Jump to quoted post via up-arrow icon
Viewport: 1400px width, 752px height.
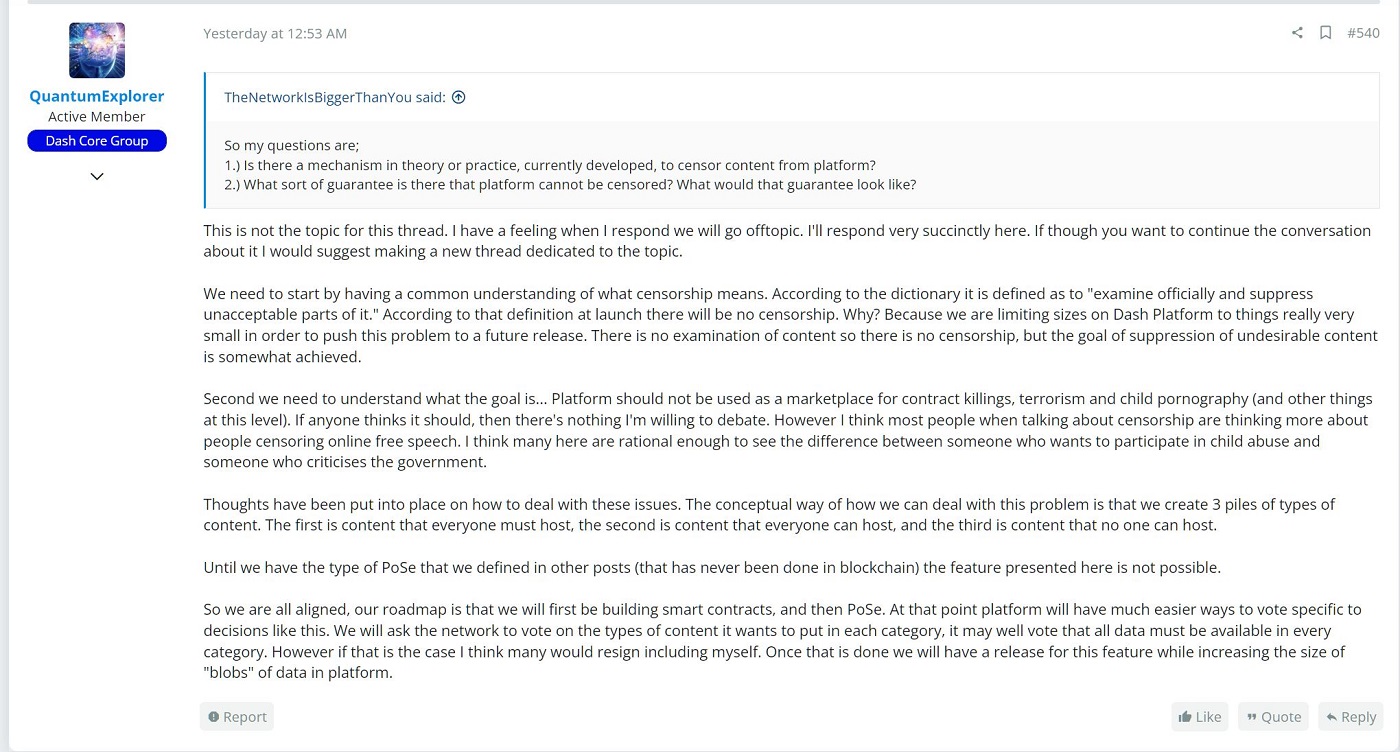point(458,97)
